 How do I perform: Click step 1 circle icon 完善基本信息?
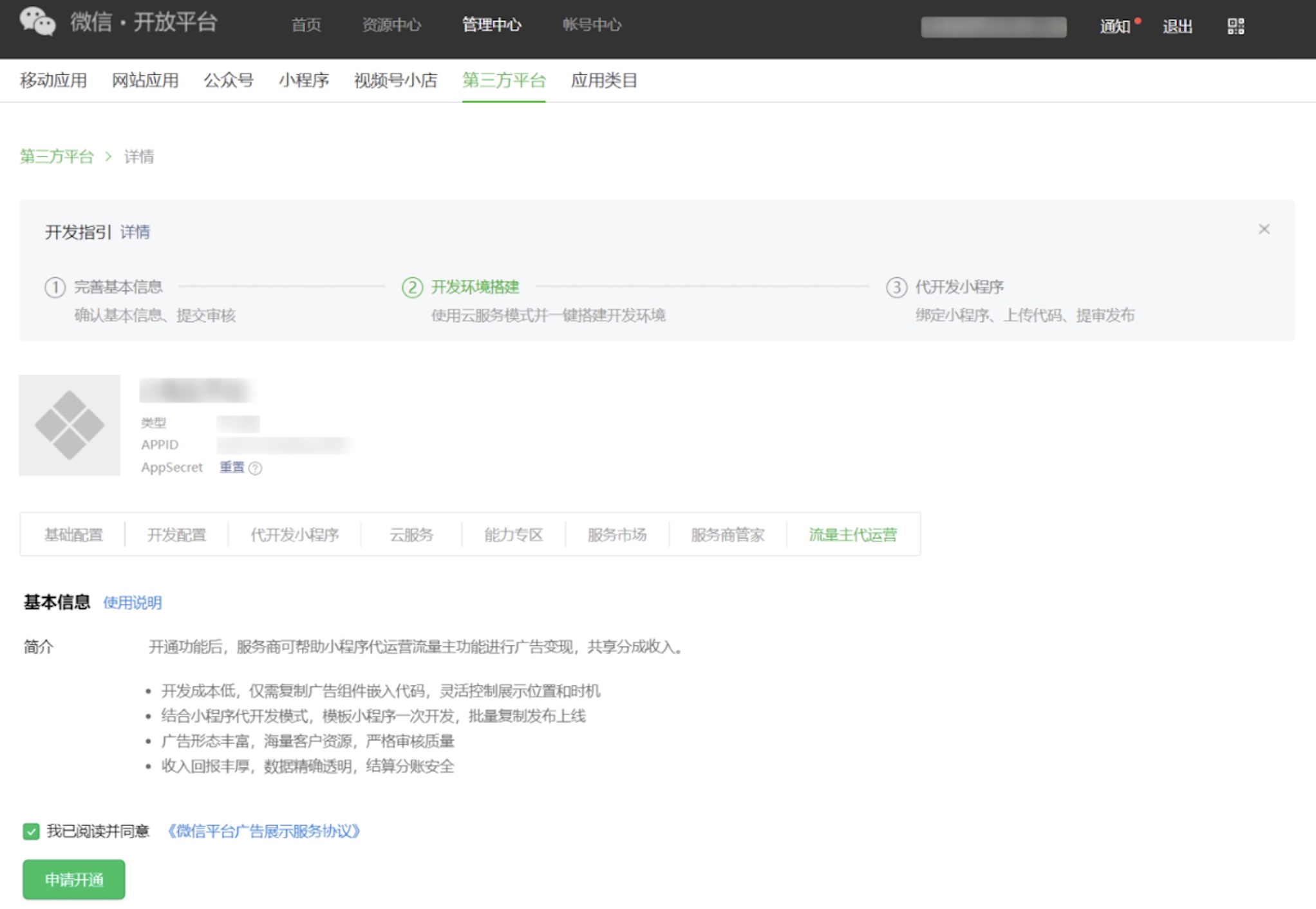tap(55, 287)
